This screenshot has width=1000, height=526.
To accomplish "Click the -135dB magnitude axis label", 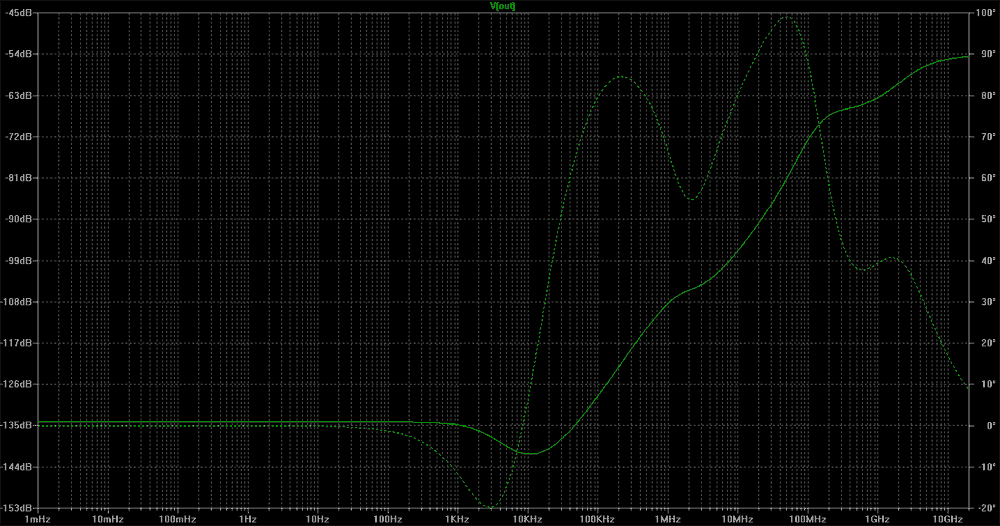I will [17, 425].
